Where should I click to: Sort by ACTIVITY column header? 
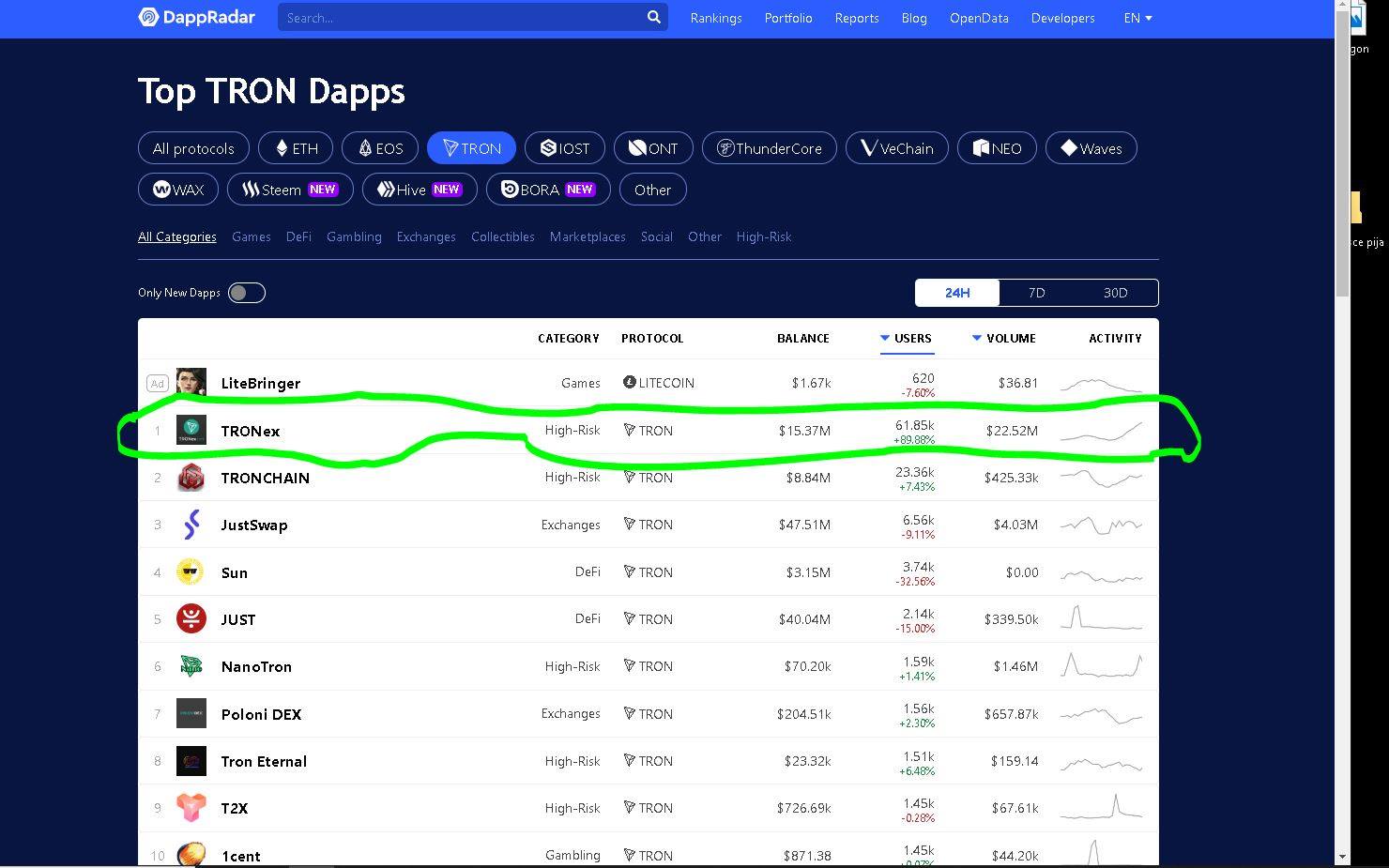1115,338
